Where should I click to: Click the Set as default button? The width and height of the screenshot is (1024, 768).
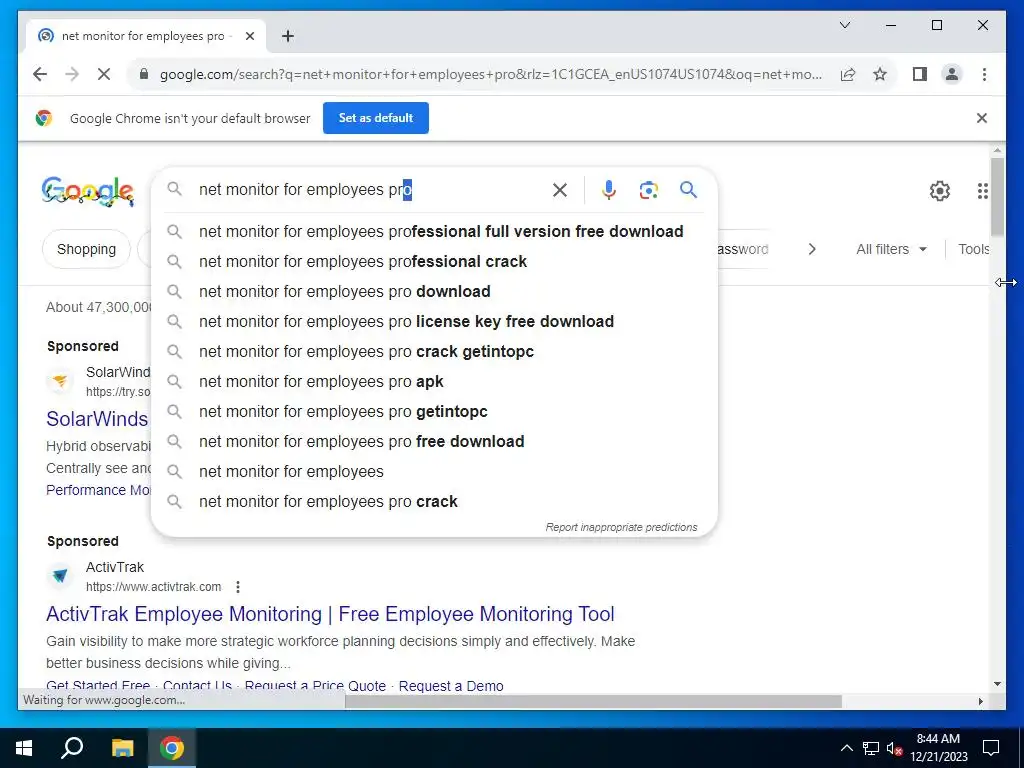(376, 118)
